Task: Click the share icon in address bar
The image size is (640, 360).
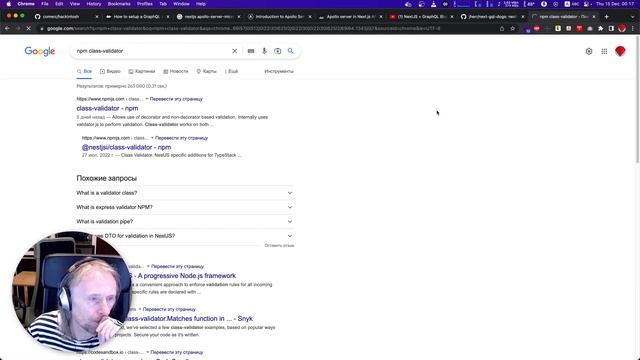Action: tap(502, 29)
